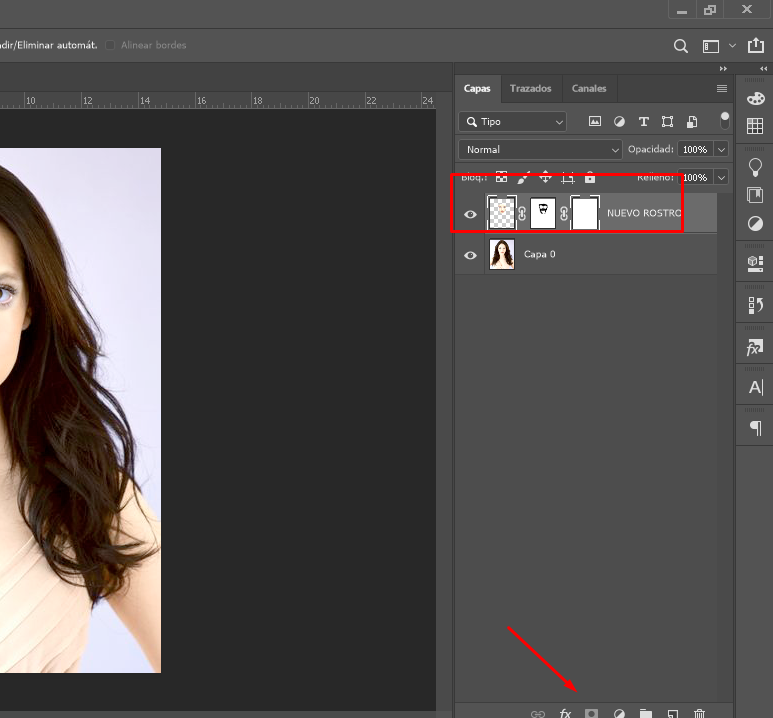Viewport: 773px width, 718px height.
Task: Open the Normal blend mode dropdown
Action: 541,149
